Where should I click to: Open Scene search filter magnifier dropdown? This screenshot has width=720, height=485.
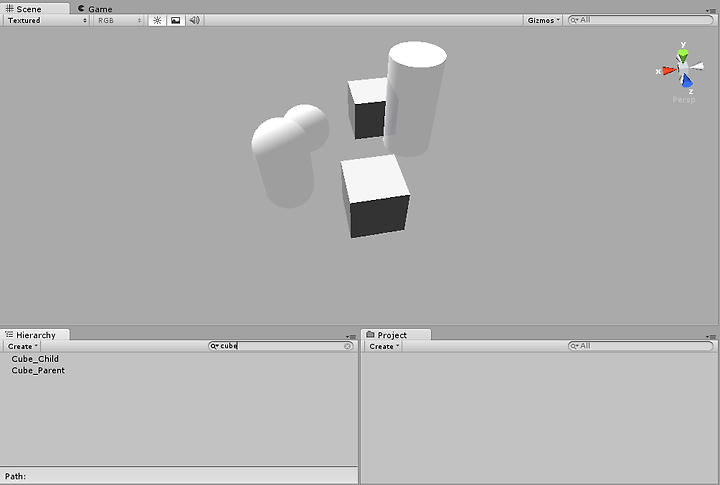574,20
